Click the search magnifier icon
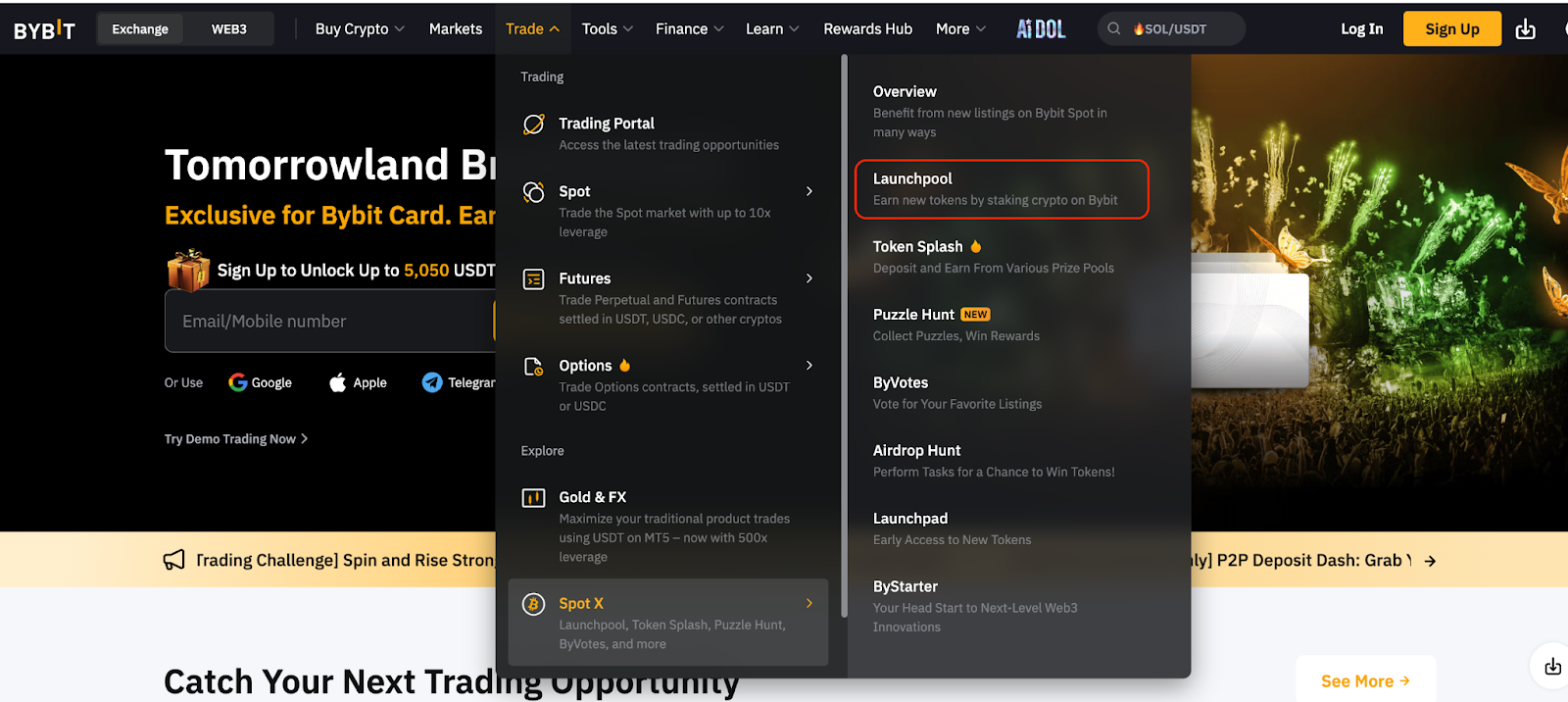Image resolution: width=1568 pixels, height=702 pixels. [x=1114, y=29]
